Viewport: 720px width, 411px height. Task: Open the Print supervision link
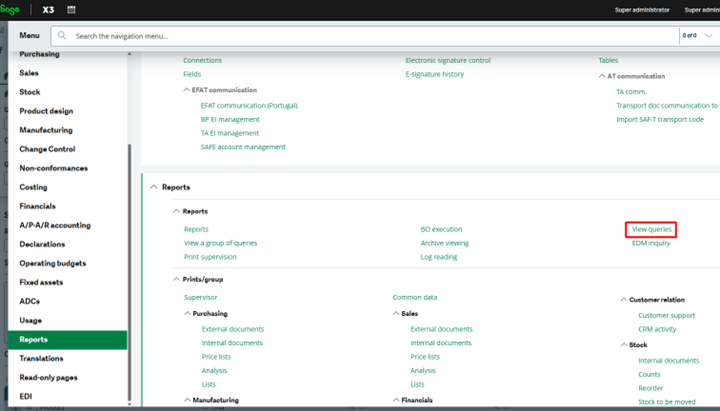click(210, 257)
